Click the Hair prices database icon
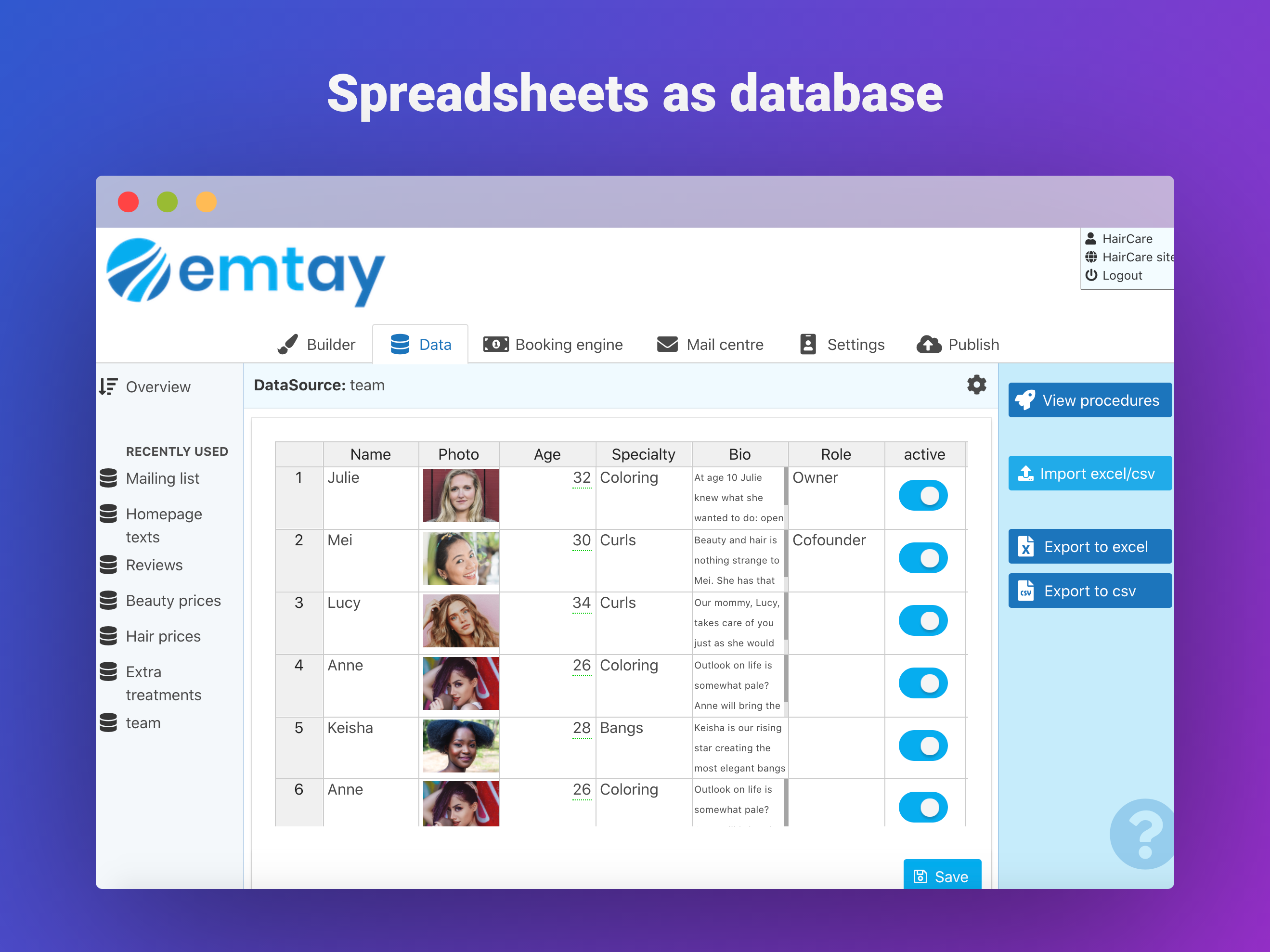The width and height of the screenshot is (1270, 952). pyautogui.click(x=108, y=636)
